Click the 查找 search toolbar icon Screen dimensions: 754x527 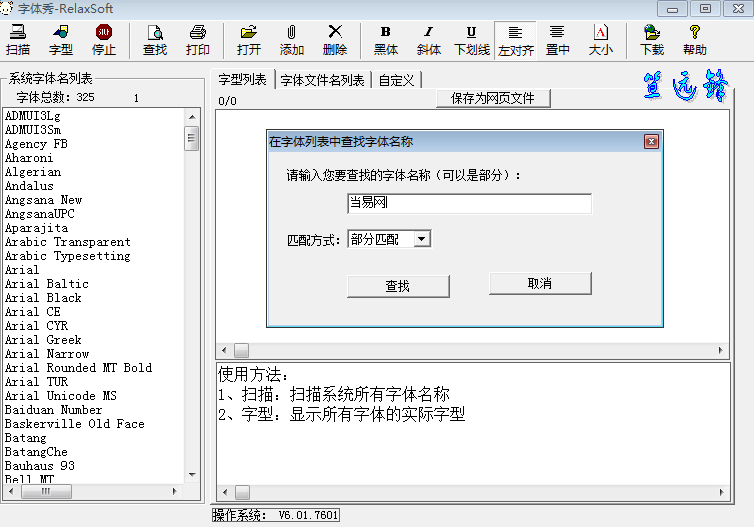[155, 40]
